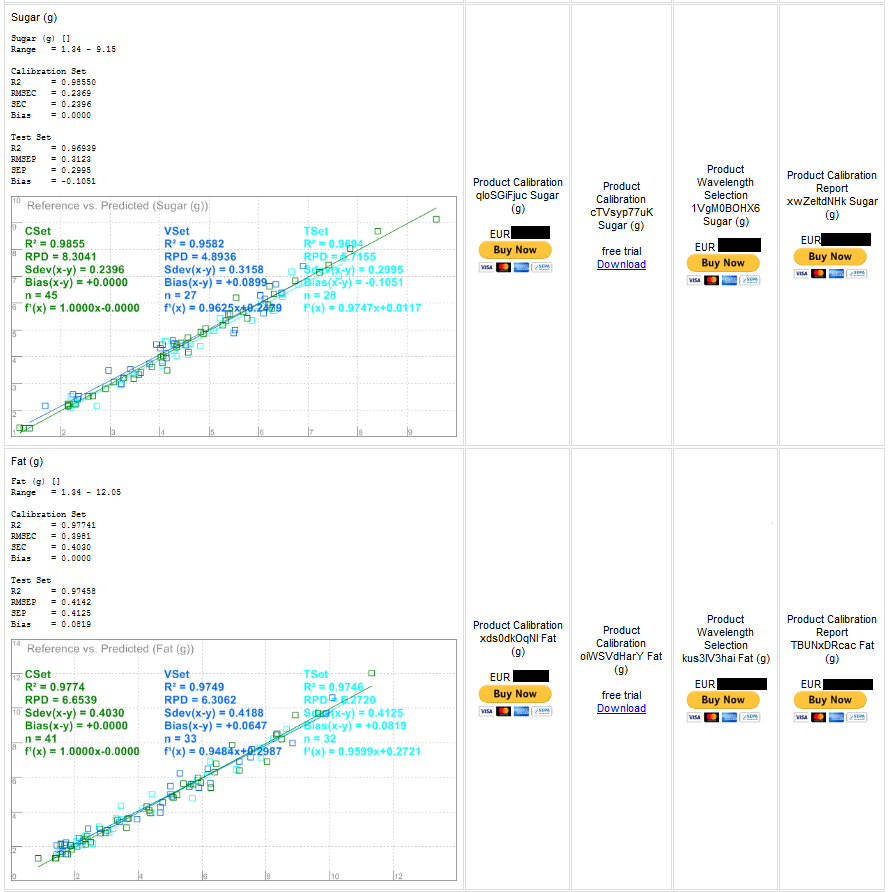The image size is (891, 892).
Task: Click SEPA icon under Sugar Calibration Report
Action: point(856,274)
